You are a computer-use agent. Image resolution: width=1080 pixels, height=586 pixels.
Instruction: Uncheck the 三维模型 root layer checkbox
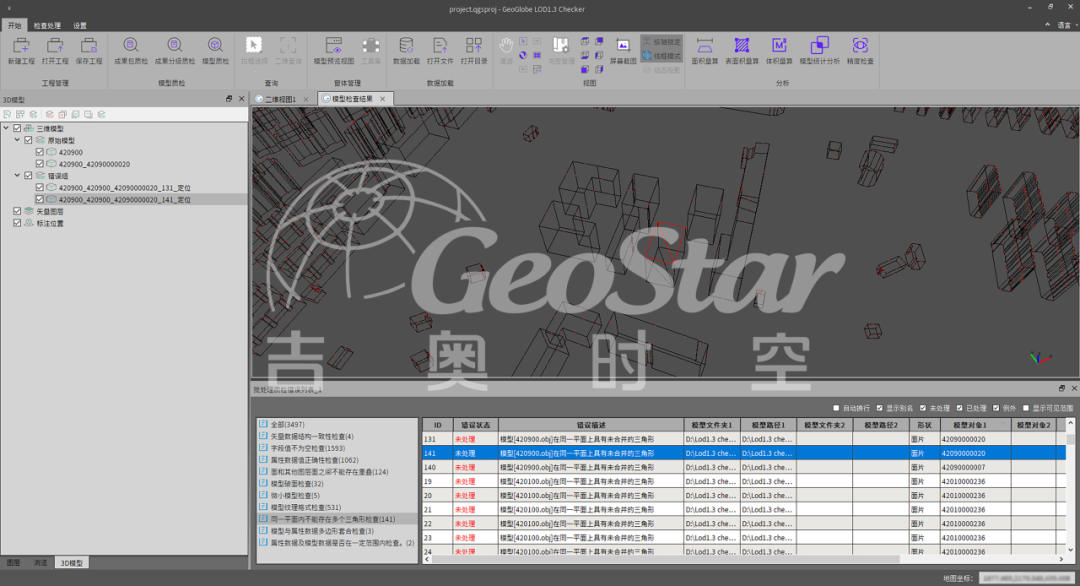pos(18,129)
